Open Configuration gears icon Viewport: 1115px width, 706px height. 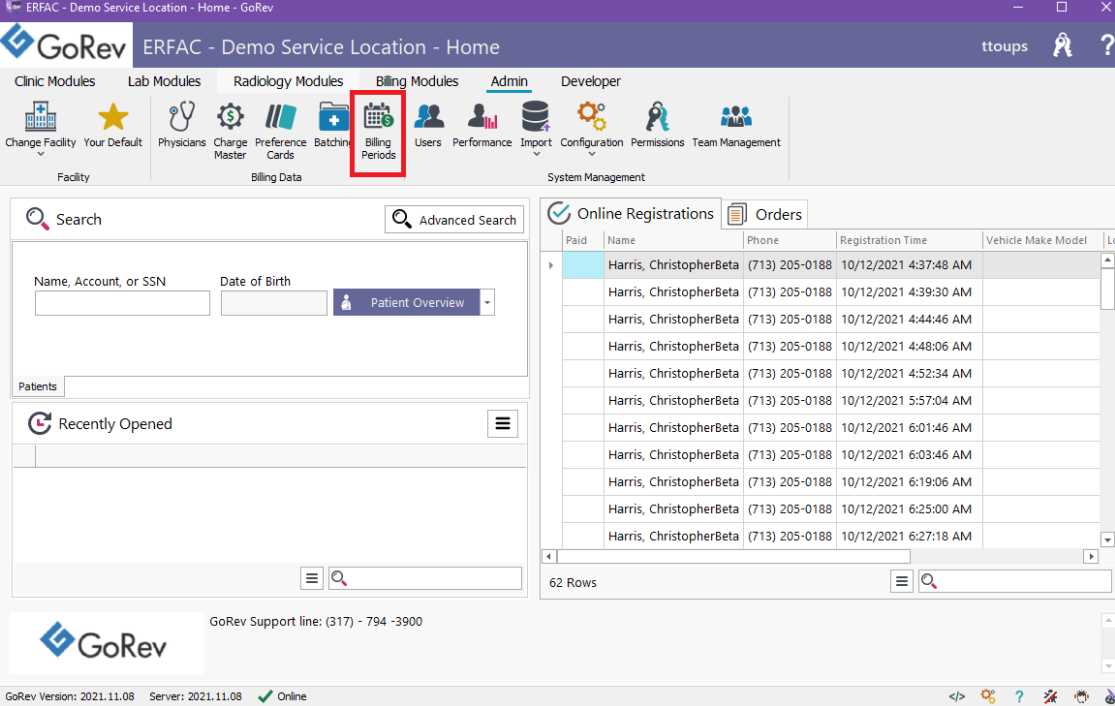tap(591, 116)
